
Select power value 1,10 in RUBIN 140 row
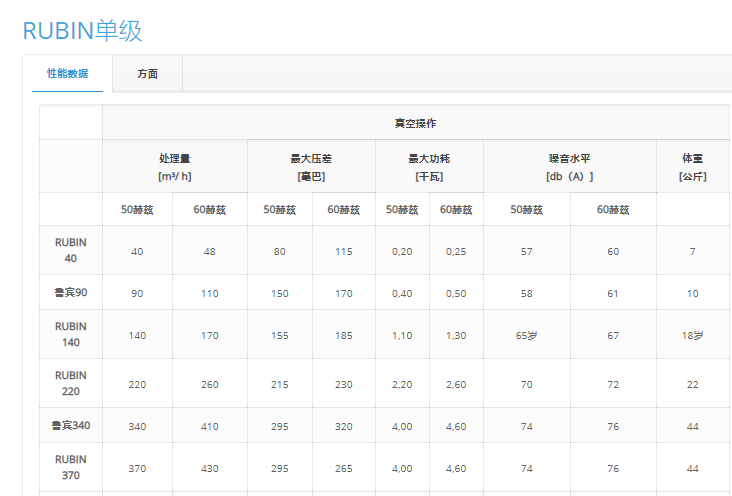(402, 336)
